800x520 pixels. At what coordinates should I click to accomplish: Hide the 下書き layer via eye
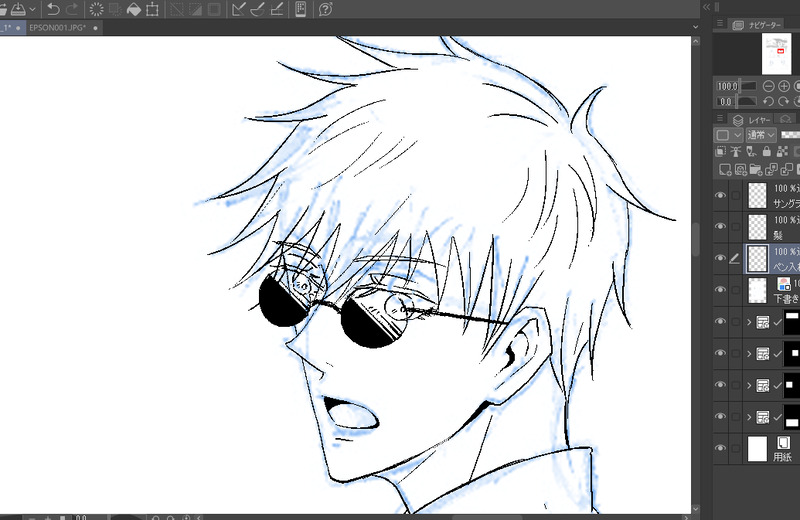[720, 290]
